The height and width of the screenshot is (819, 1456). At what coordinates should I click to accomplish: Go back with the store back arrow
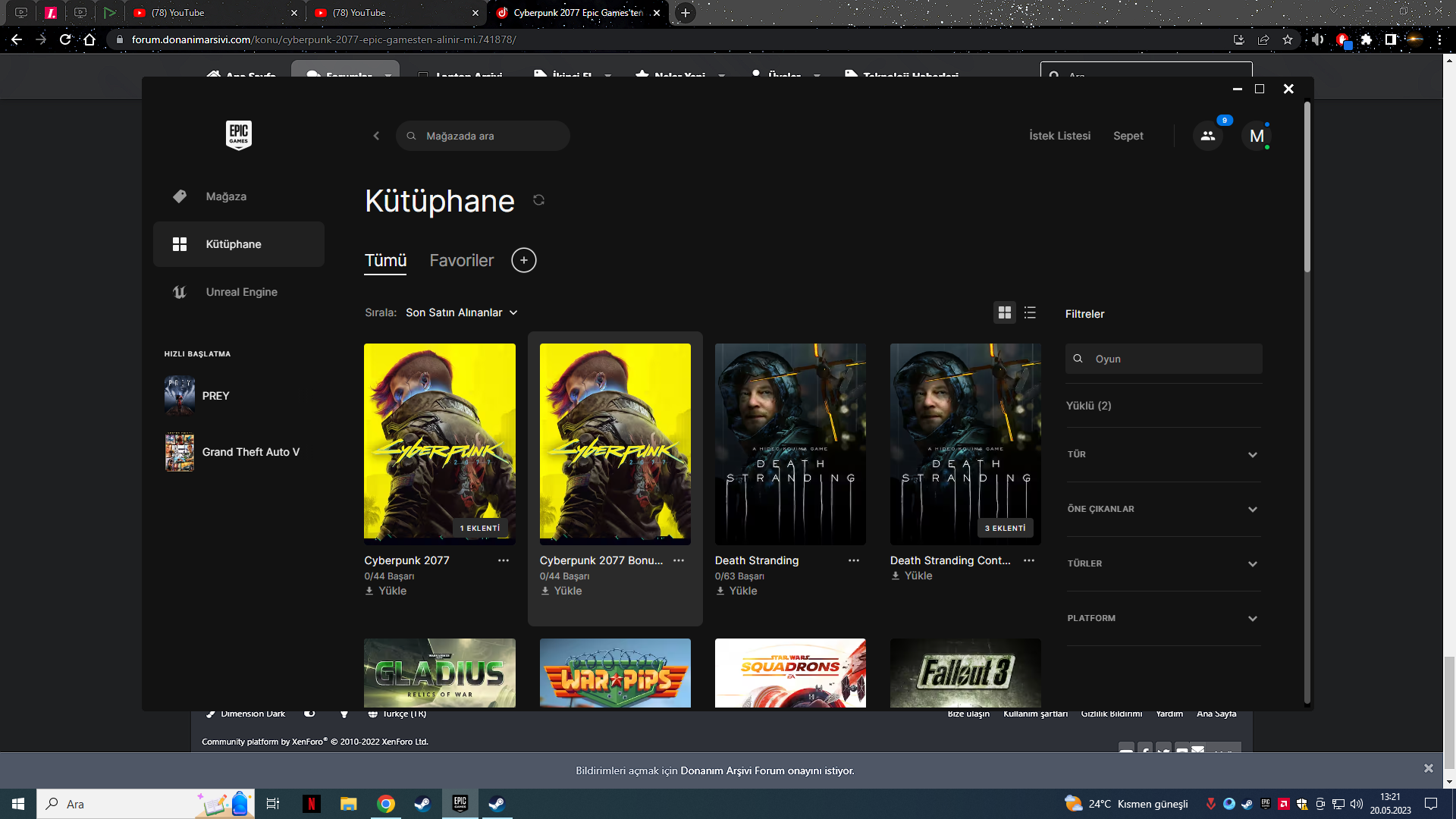click(x=376, y=136)
